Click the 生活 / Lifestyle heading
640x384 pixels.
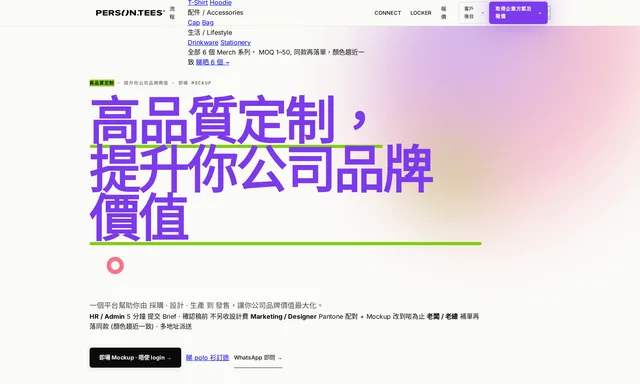tap(210, 33)
